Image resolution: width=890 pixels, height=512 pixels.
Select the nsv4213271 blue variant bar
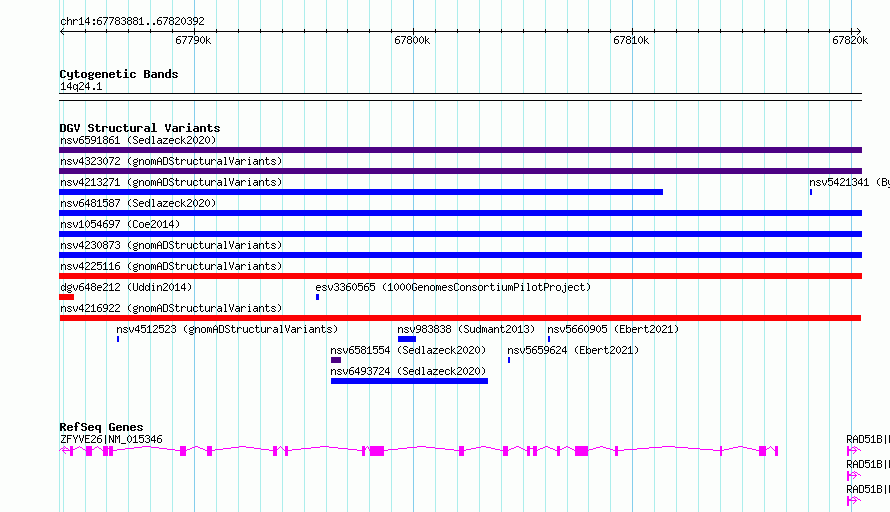click(x=361, y=192)
